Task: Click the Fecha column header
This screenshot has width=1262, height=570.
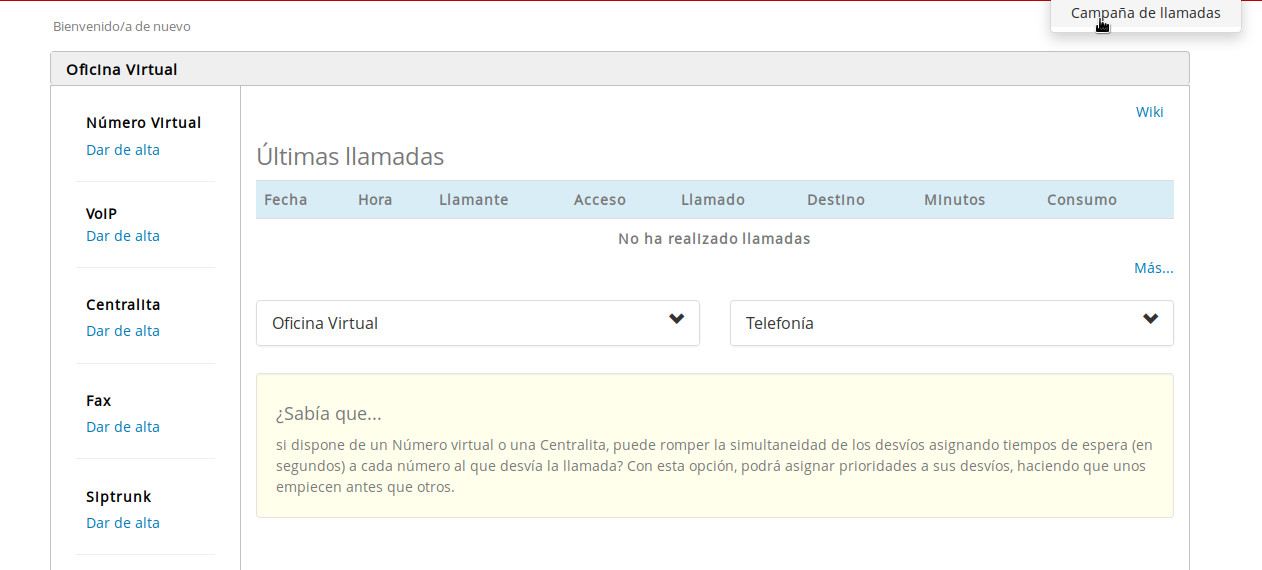Action: 285,200
